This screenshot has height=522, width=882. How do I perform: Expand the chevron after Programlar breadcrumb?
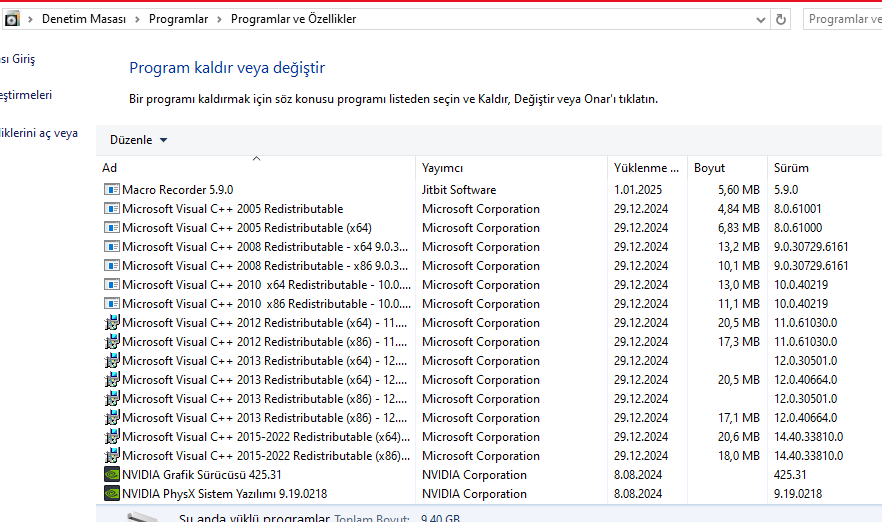click(x=219, y=20)
